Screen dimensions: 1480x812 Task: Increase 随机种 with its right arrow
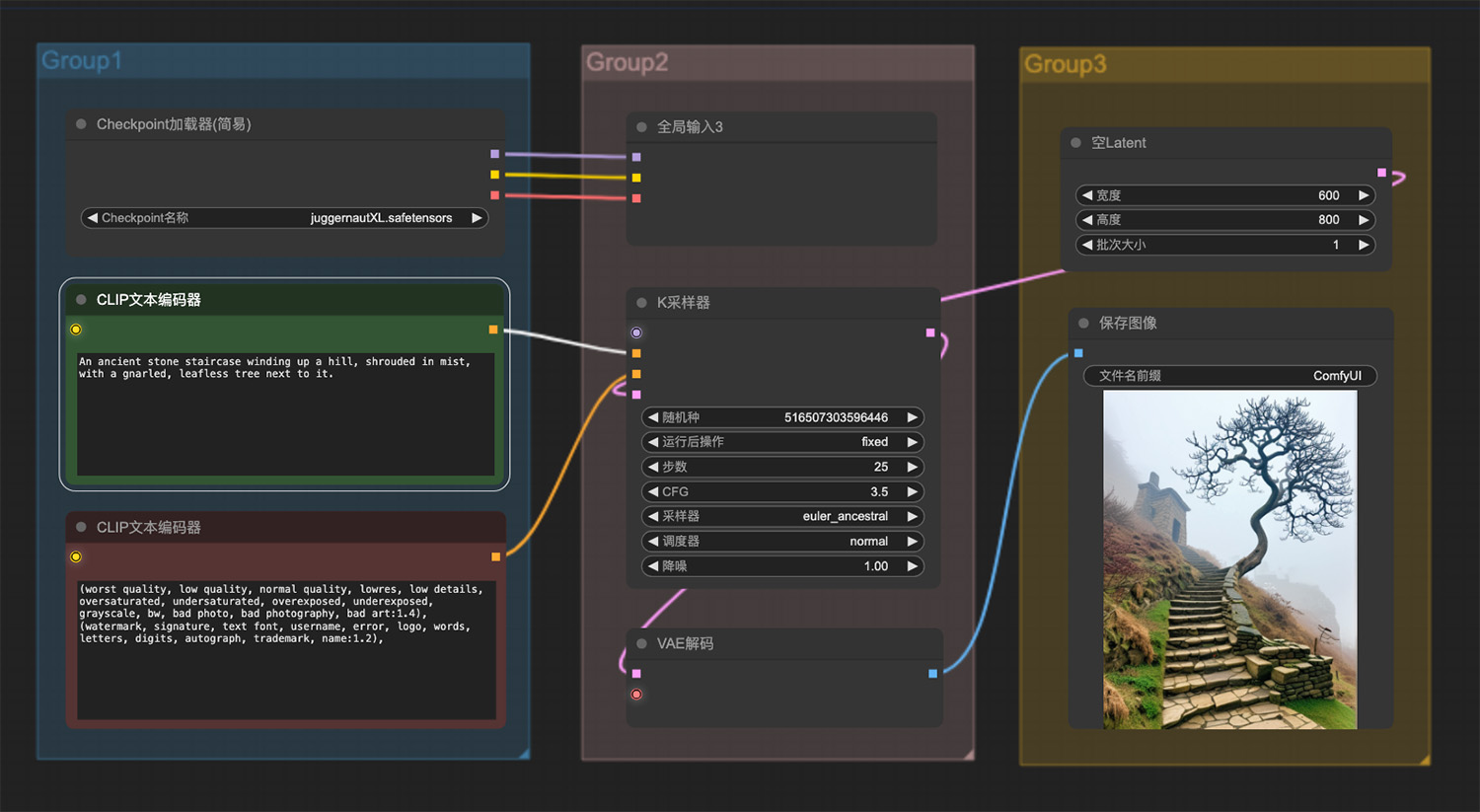[913, 417]
